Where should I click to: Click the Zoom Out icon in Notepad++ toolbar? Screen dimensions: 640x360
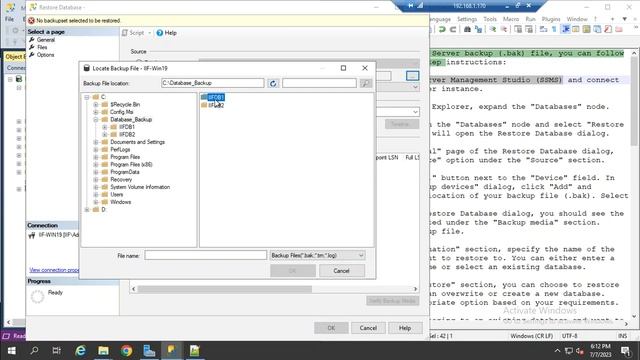[x=504, y=29]
